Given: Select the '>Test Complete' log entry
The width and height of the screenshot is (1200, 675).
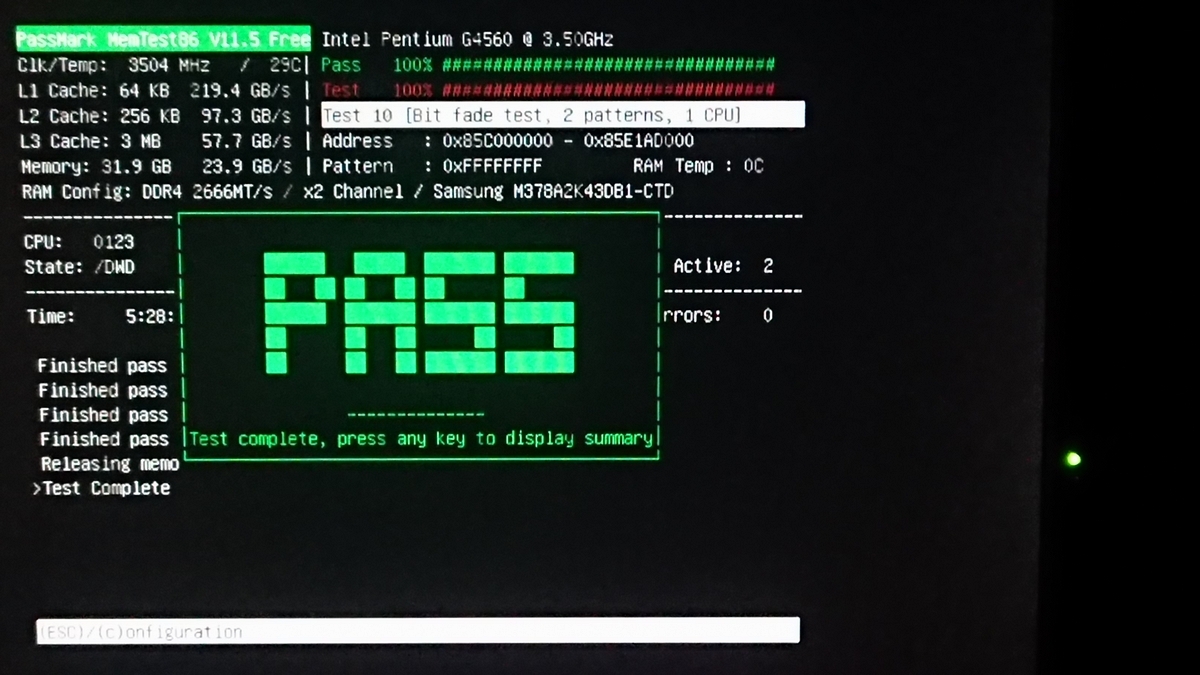Looking at the screenshot, I should (x=101, y=488).
